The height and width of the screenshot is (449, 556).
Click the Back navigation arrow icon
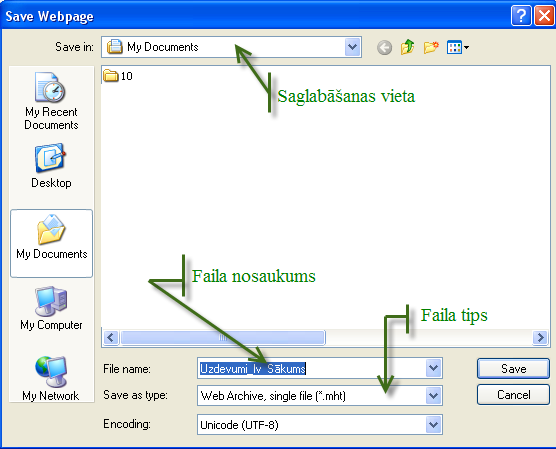pyautogui.click(x=384, y=48)
